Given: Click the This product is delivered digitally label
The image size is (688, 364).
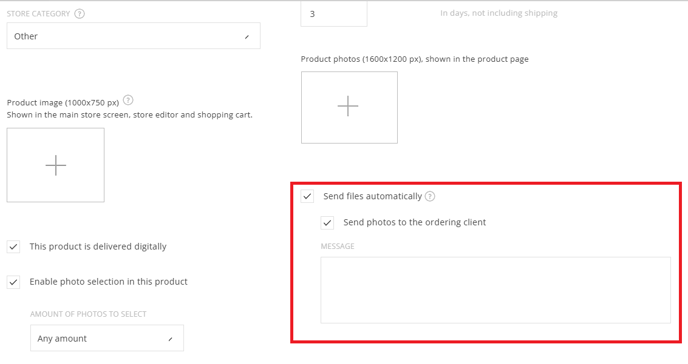Looking at the screenshot, I should point(98,246).
